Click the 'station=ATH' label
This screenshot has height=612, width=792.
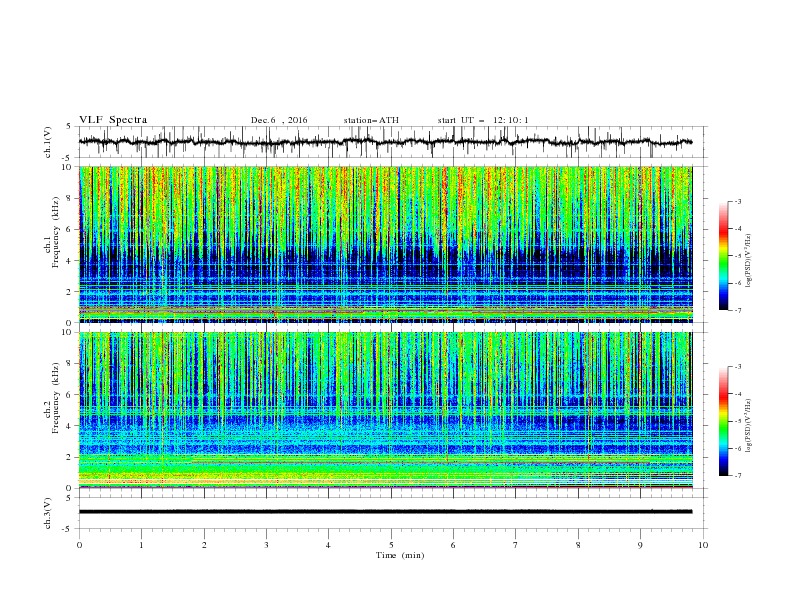click(371, 120)
